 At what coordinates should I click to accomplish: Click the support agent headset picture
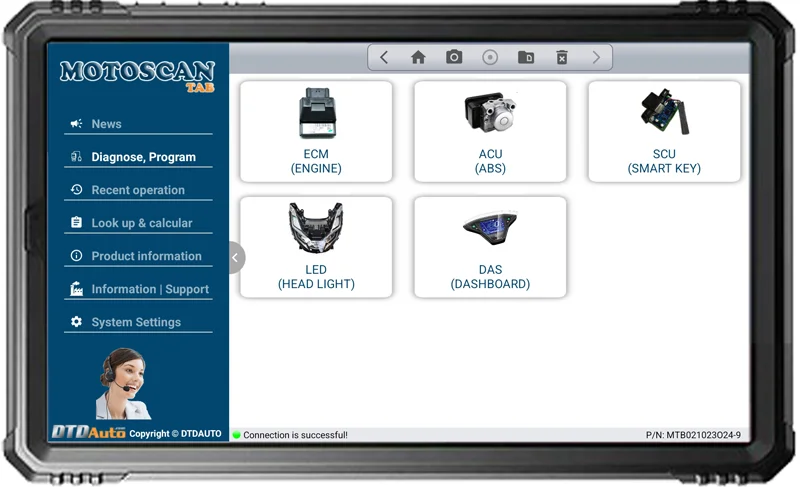[123, 383]
